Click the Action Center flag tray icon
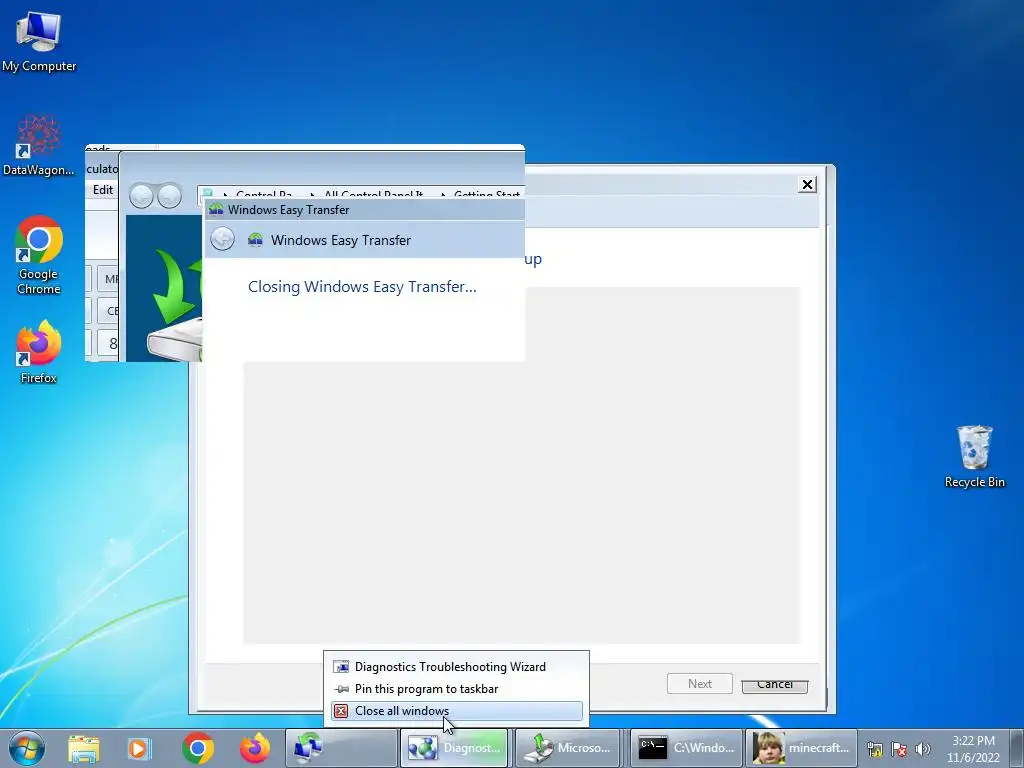The width and height of the screenshot is (1024, 768). pyautogui.click(x=899, y=749)
